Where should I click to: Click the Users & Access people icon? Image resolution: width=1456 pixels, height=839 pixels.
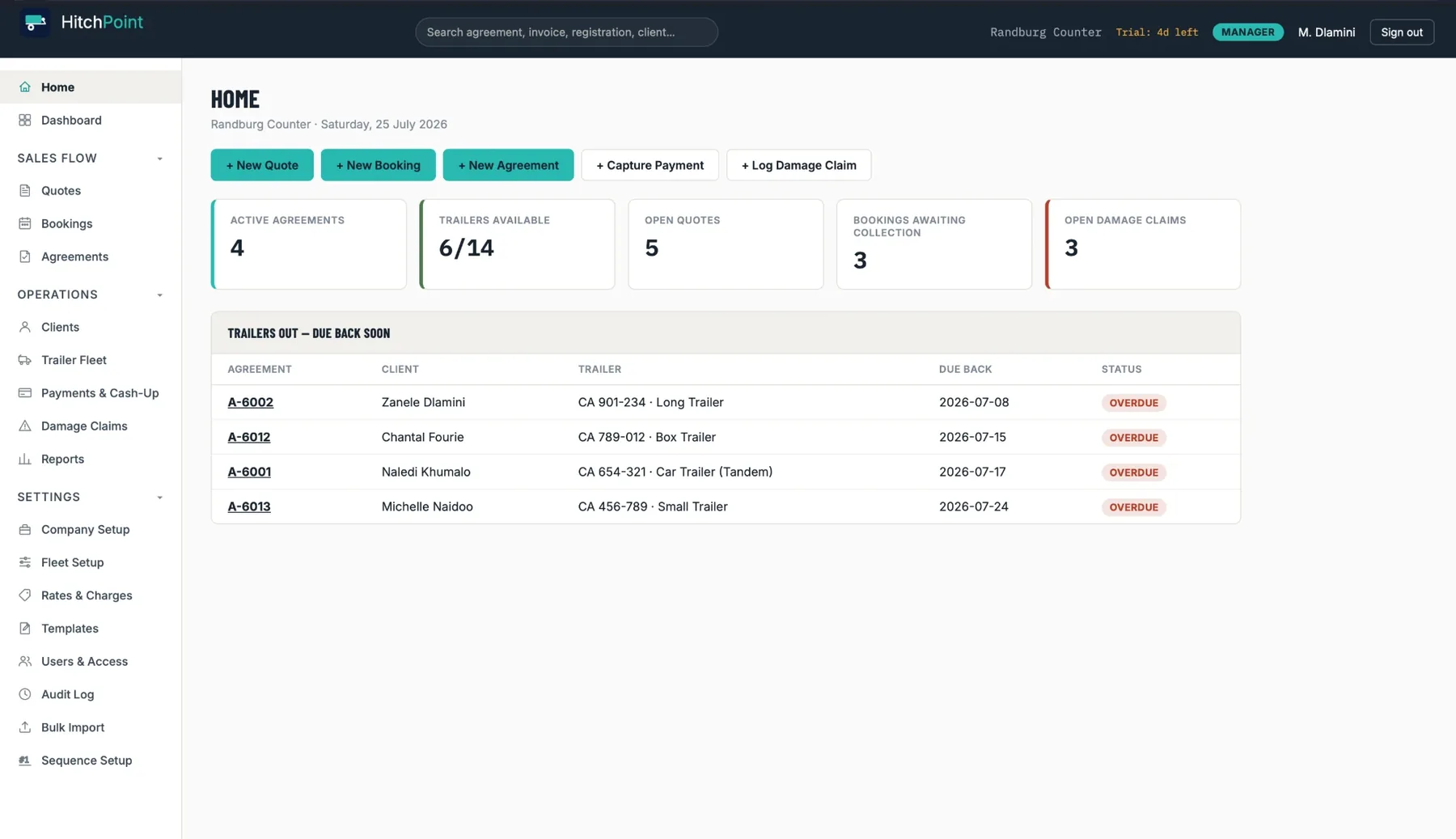click(25, 661)
